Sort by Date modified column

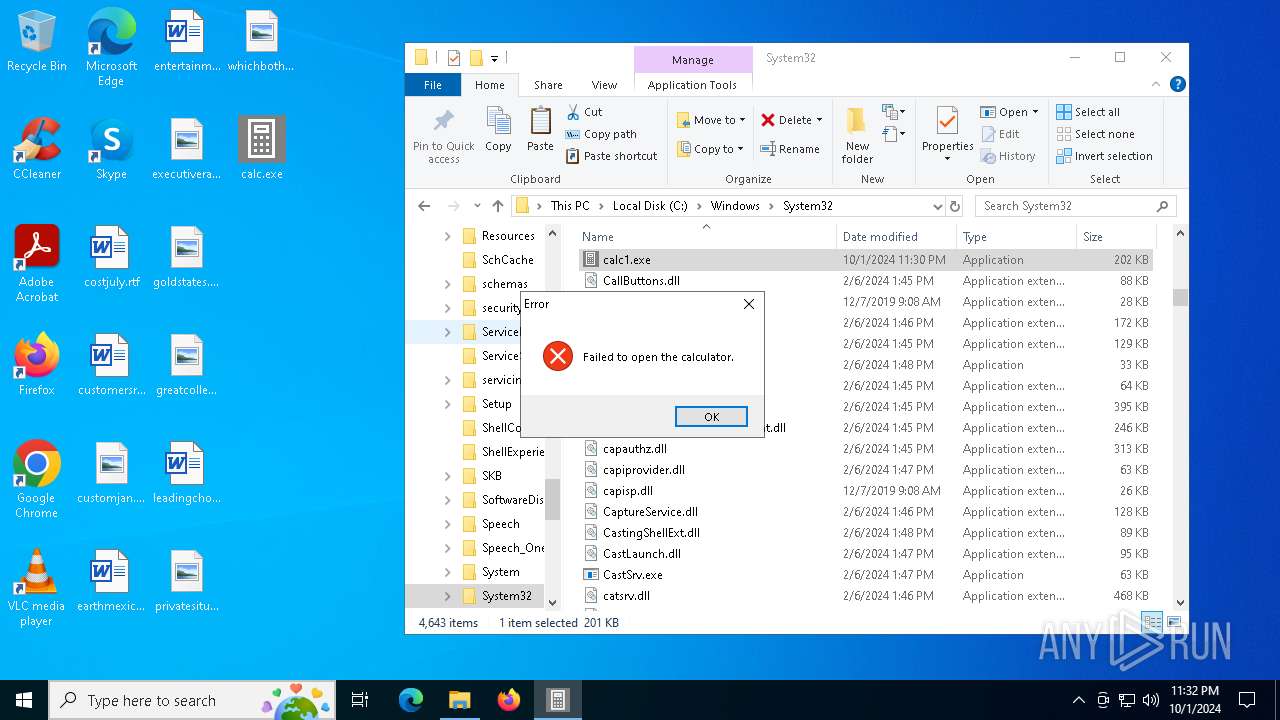896,237
